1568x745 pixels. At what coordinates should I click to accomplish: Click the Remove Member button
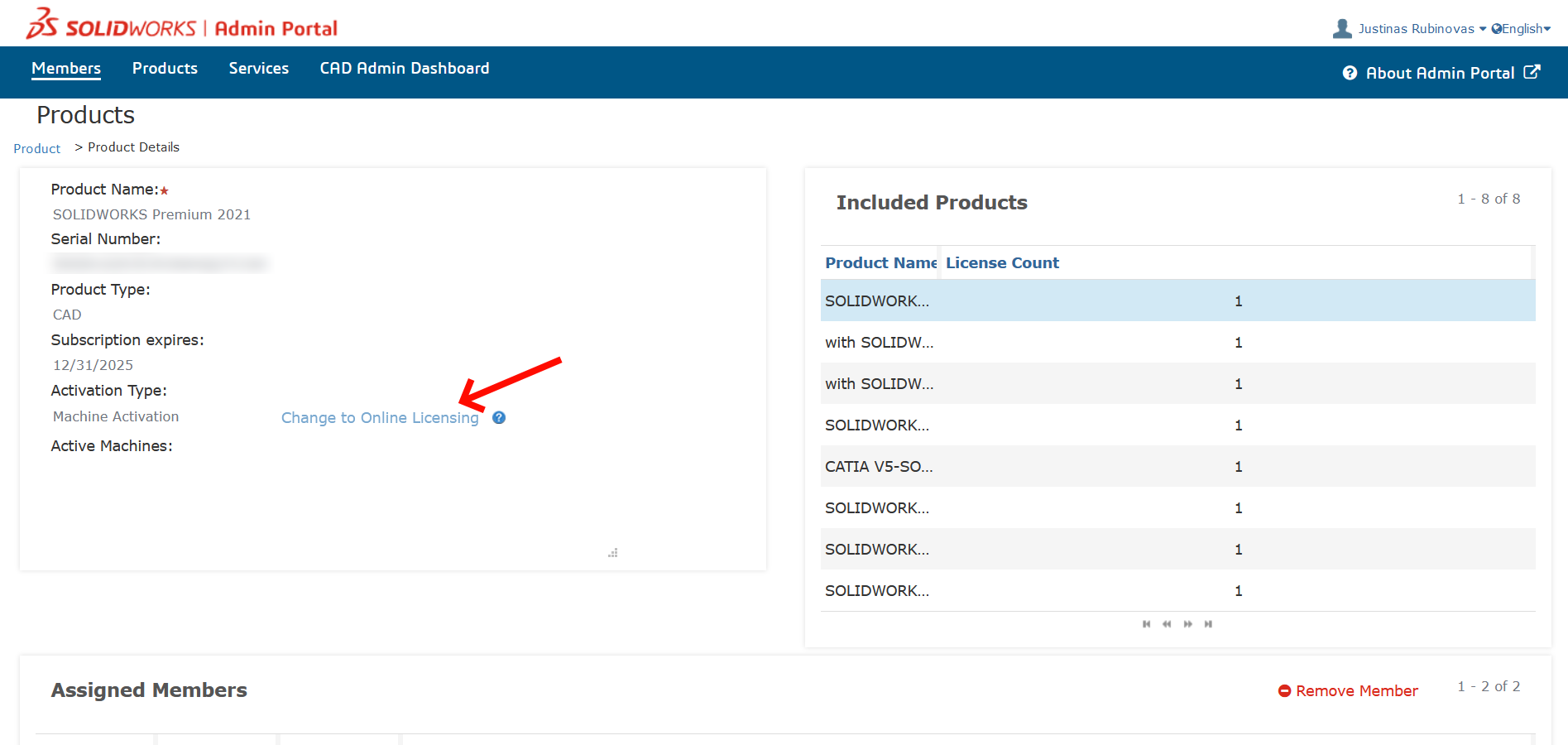pos(1348,690)
